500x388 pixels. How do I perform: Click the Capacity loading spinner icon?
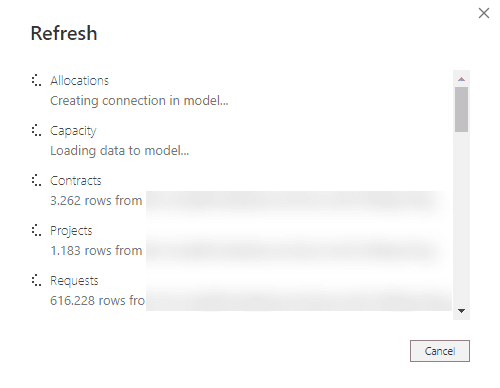36,130
